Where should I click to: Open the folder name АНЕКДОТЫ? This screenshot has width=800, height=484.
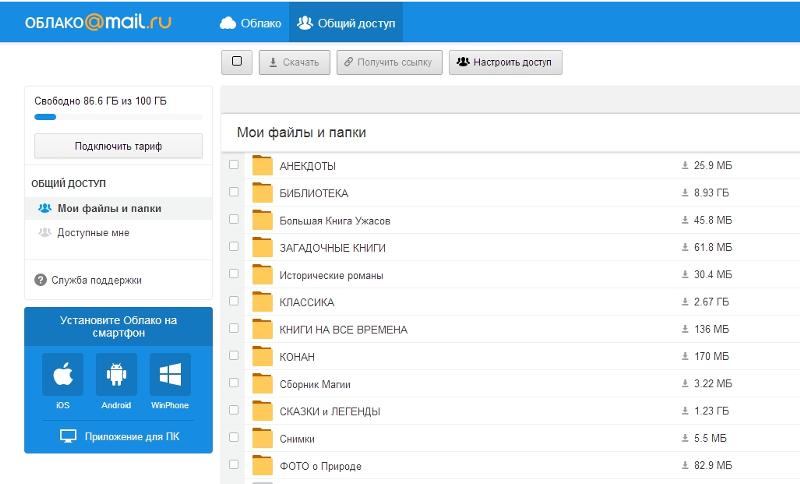308,166
